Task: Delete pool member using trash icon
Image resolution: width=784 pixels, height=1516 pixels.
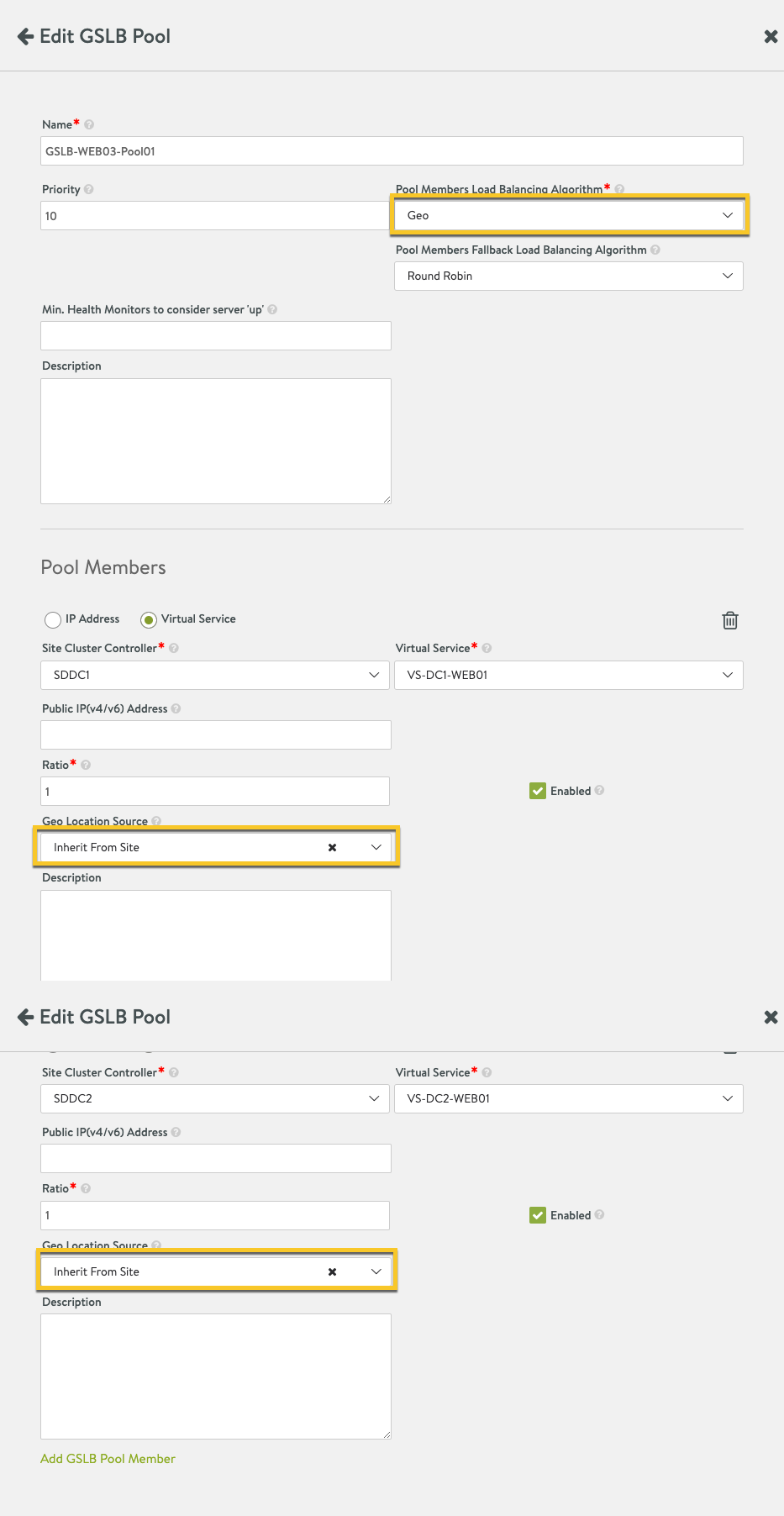Action: tap(730, 620)
